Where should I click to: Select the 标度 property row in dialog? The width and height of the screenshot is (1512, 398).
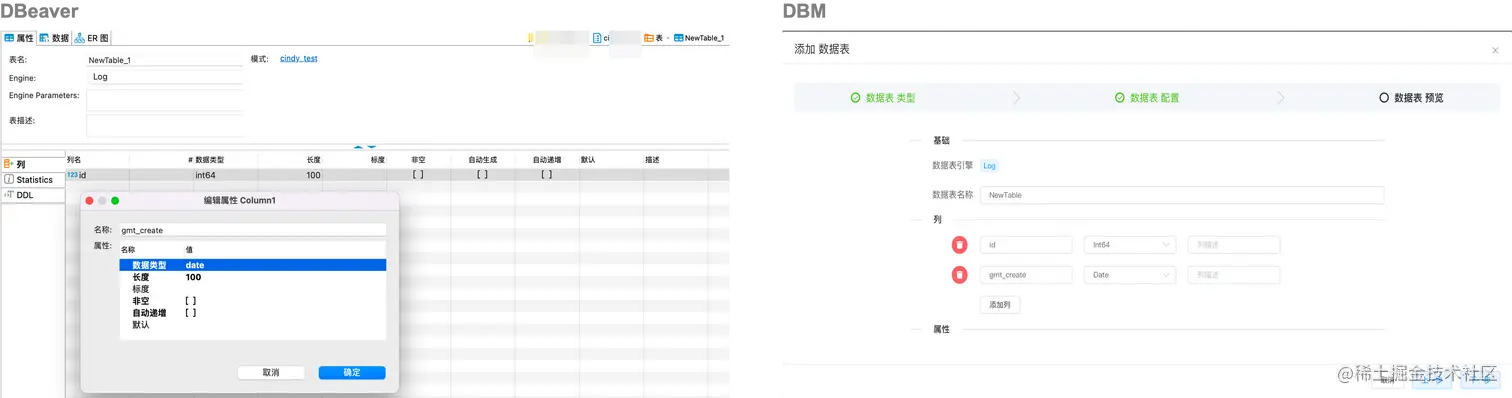click(x=253, y=289)
